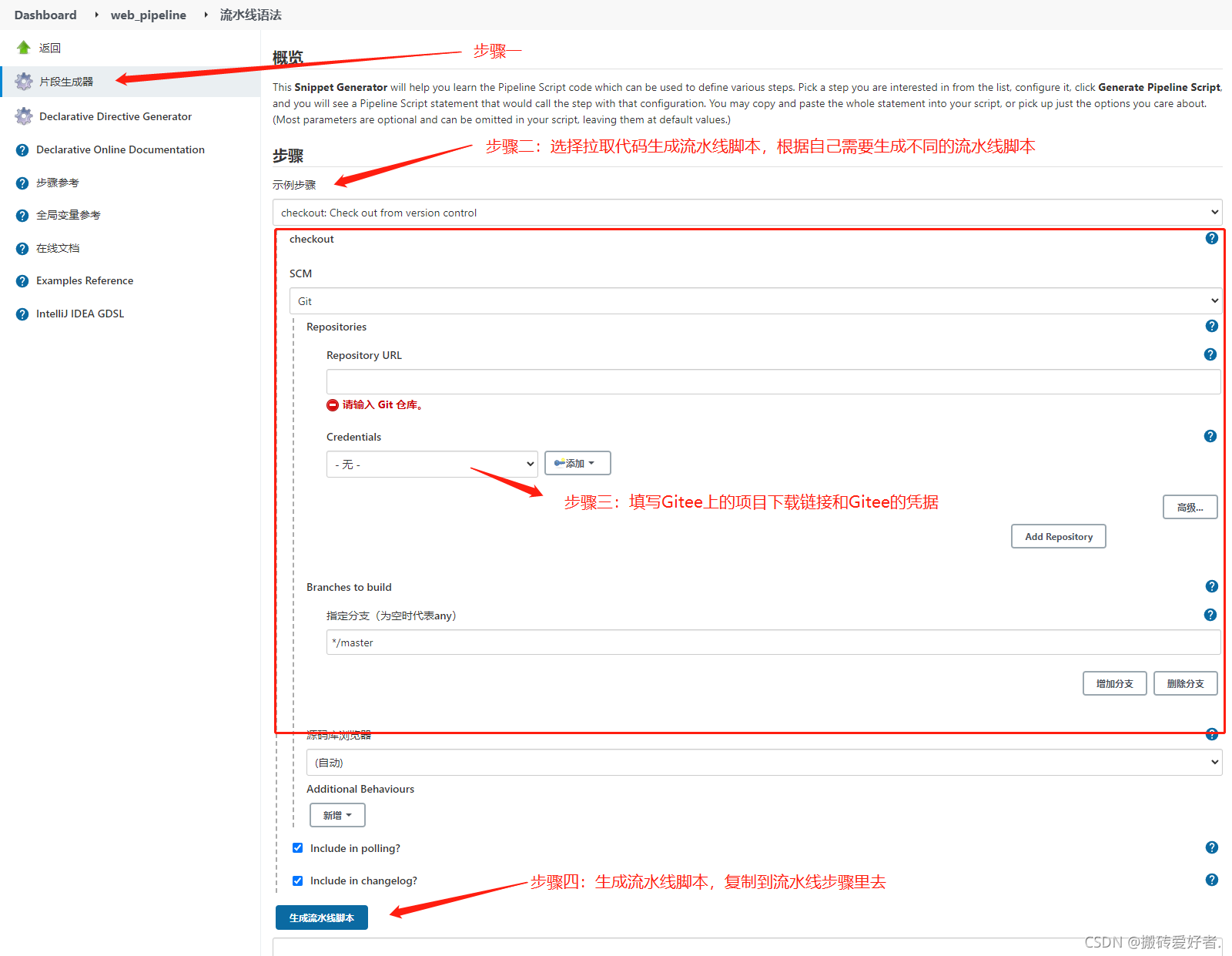This screenshot has width=1232, height=956.
Task: Go to web_pipeline breadcrumb
Action: tap(149, 15)
